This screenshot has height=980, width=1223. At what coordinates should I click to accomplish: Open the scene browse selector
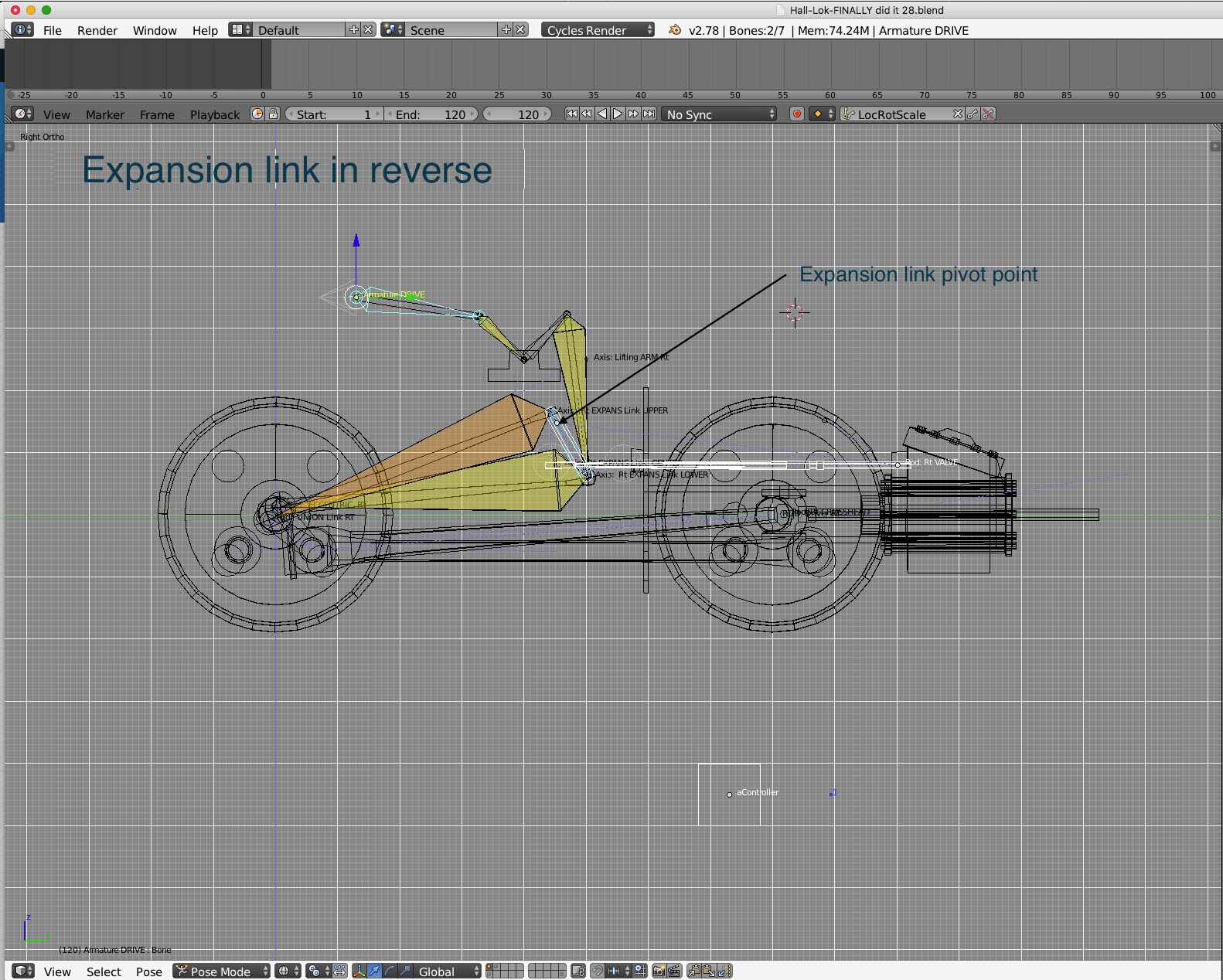point(393,29)
